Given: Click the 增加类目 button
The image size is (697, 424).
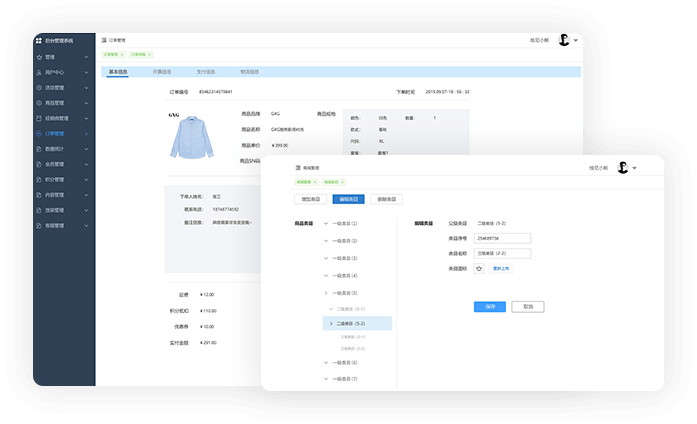Looking at the screenshot, I should pyautogui.click(x=310, y=199).
